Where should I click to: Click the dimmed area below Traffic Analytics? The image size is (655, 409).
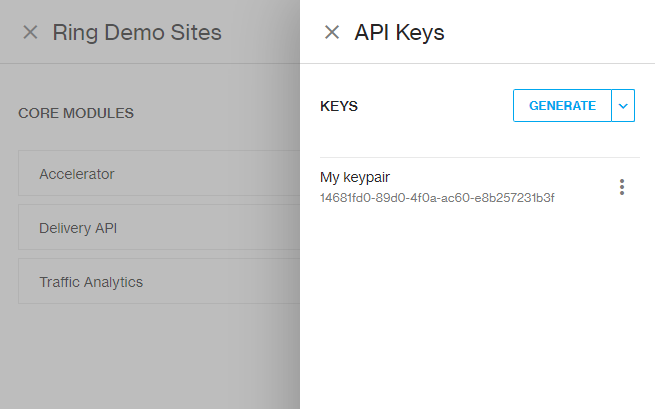pos(150,355)
